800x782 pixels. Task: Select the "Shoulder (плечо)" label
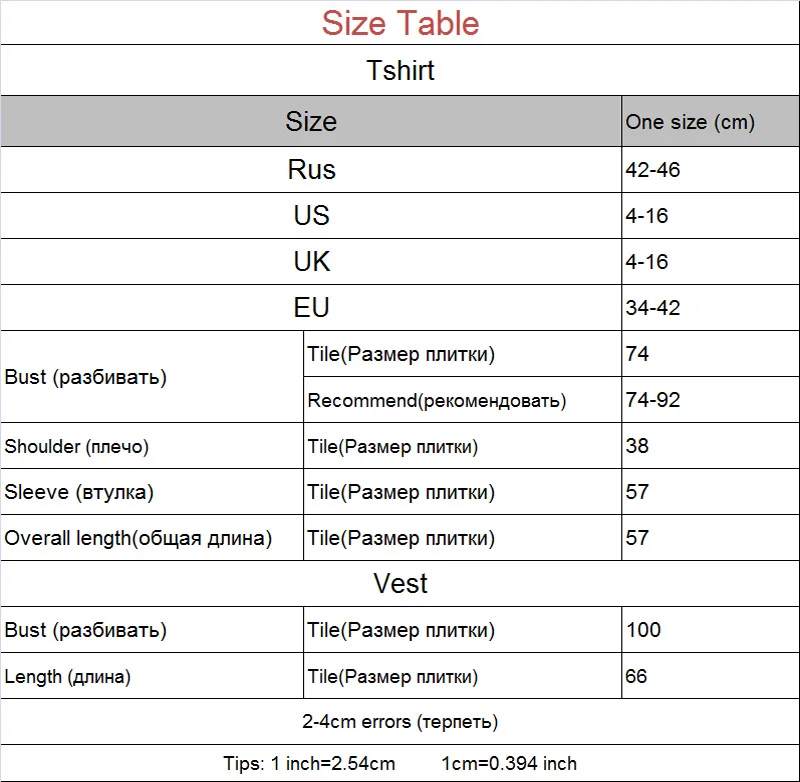pos(77,447)
